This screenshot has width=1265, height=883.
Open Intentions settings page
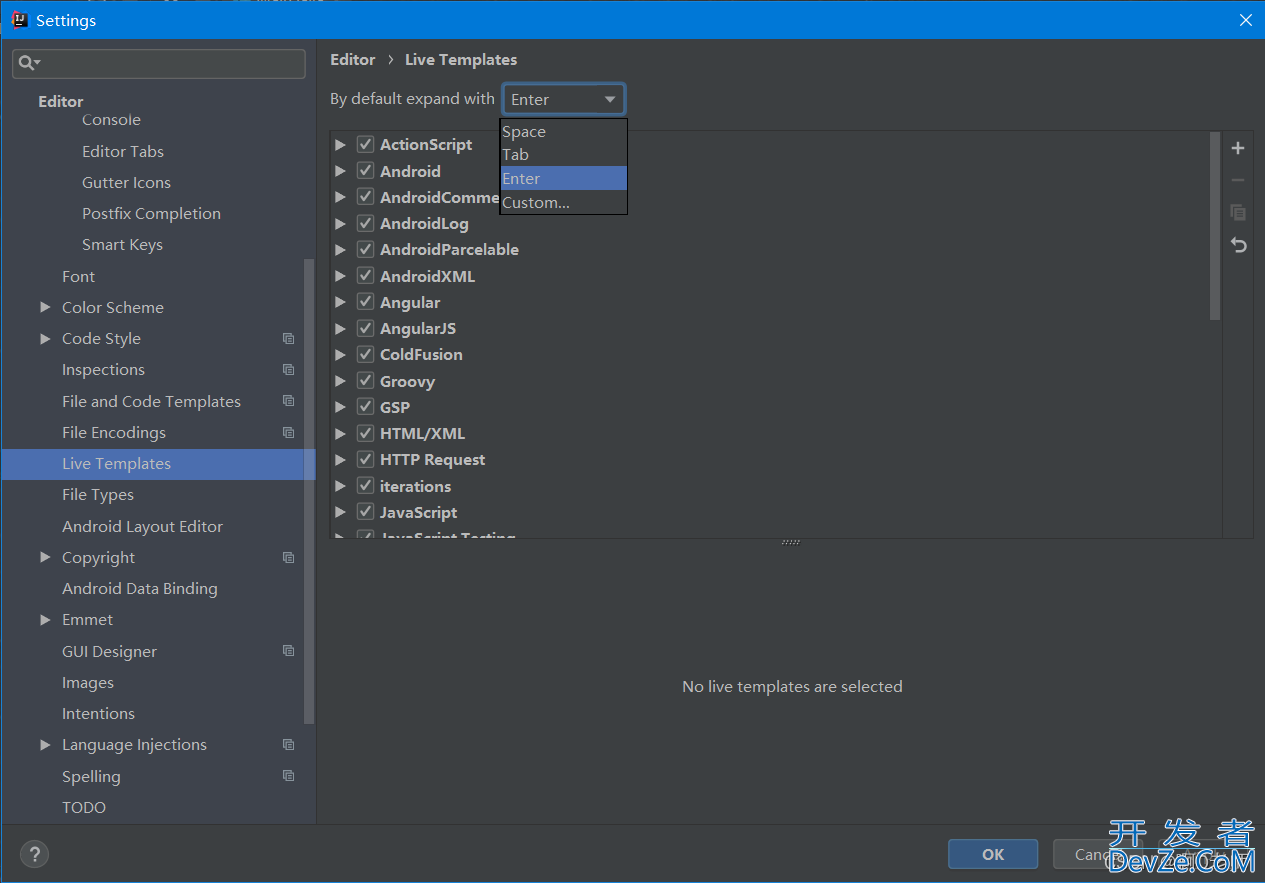98,714
